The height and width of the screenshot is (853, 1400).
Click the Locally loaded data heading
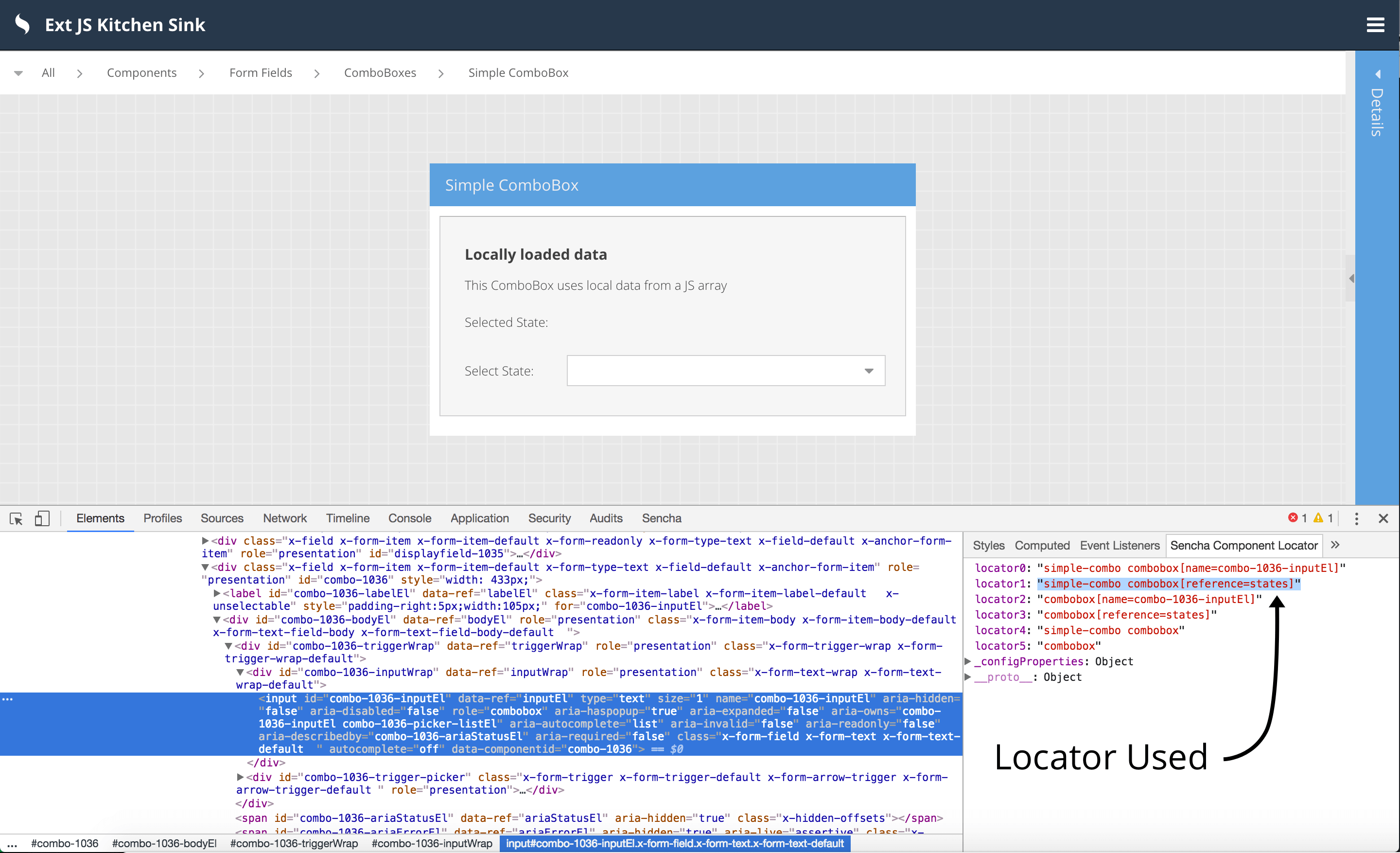(x=536, y=254)
